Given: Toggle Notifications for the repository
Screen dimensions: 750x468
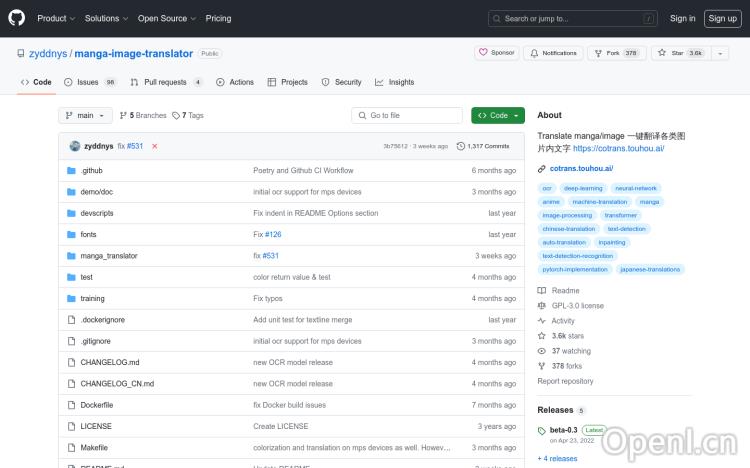Looking at the screenshot, I should tap(553, 53).
